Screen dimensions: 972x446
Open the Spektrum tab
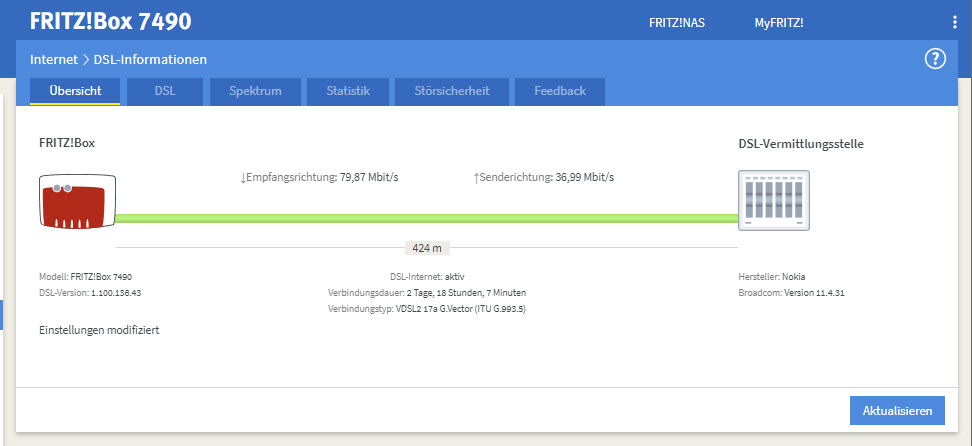[x=255, y=91]
